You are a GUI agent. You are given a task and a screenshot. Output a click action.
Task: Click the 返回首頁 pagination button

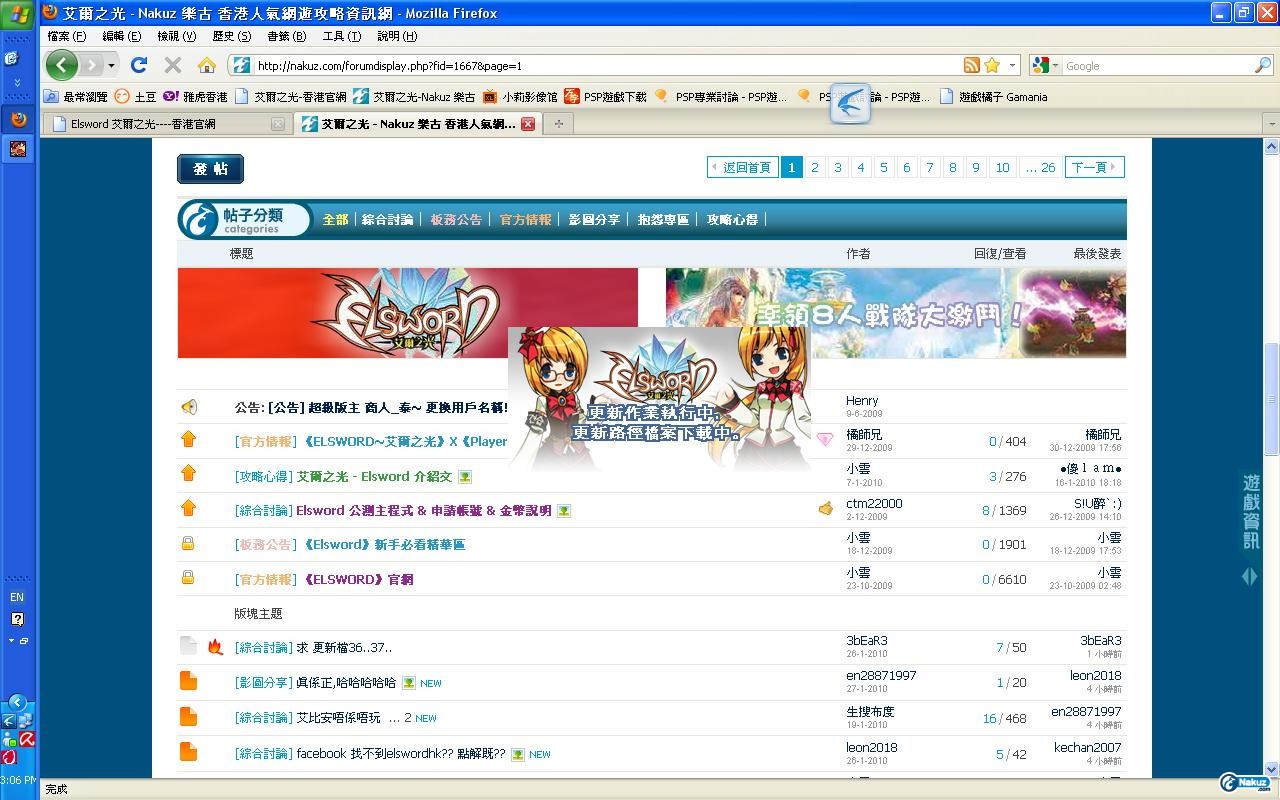tap(742, 167)
